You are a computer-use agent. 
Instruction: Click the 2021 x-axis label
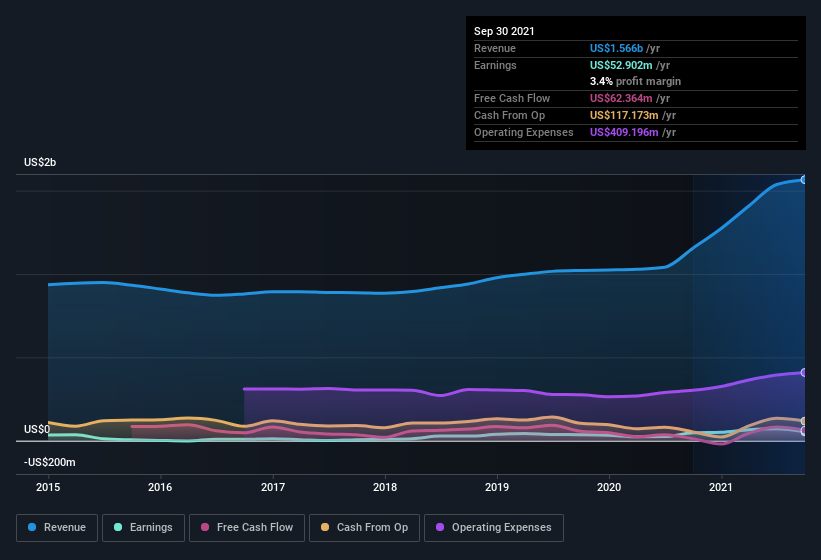pos(721,487)
